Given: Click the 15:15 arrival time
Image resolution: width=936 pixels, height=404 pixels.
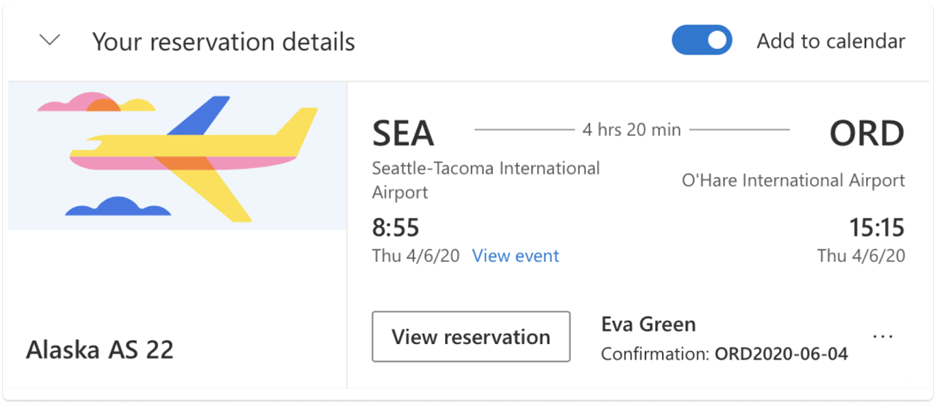Looking at the screenshot, I should coord(875,227).
